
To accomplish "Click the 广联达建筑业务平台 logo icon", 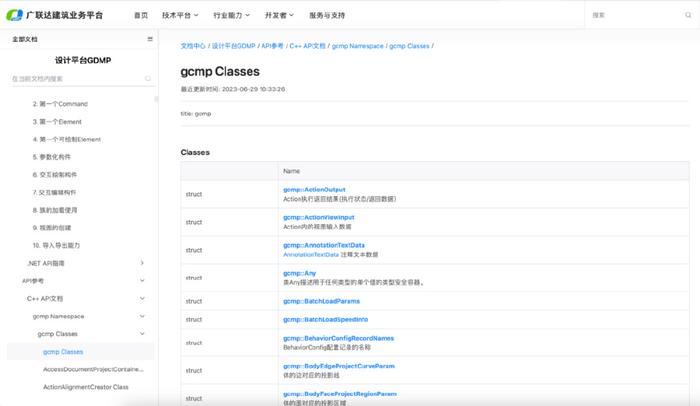I will 14,15.
